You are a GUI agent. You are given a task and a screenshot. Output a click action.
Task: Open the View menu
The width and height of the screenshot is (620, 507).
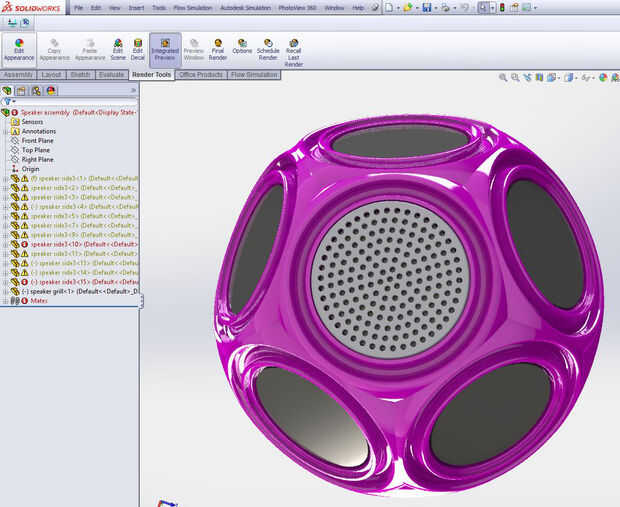[115, 8]
